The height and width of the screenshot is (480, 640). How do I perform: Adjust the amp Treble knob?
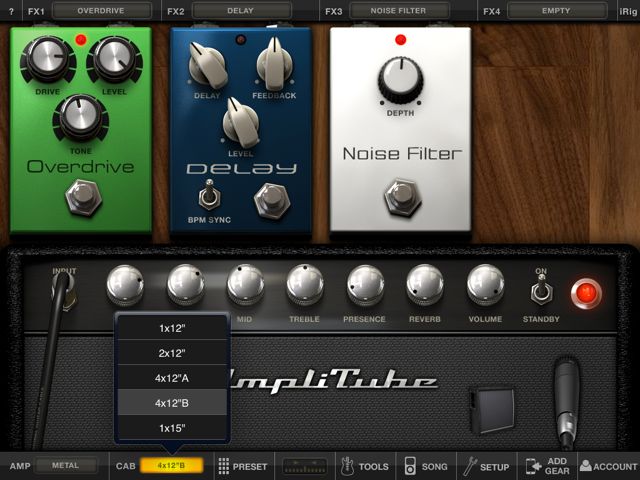(x=305, y=285)
